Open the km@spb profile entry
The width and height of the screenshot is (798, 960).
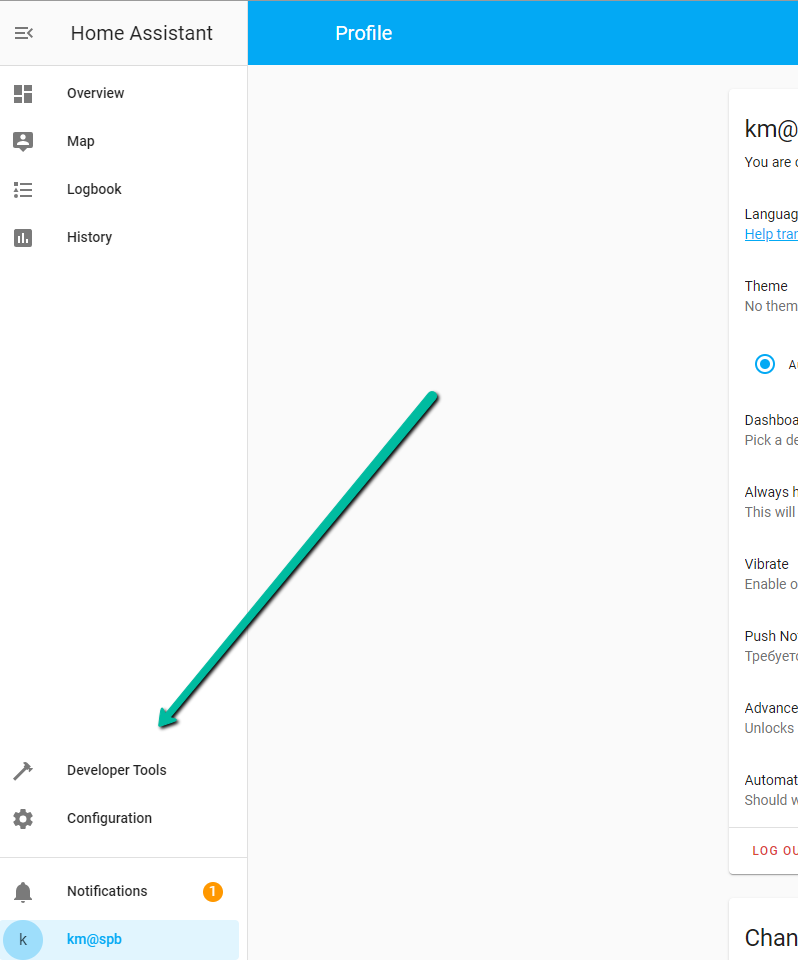tap(94, 939)
